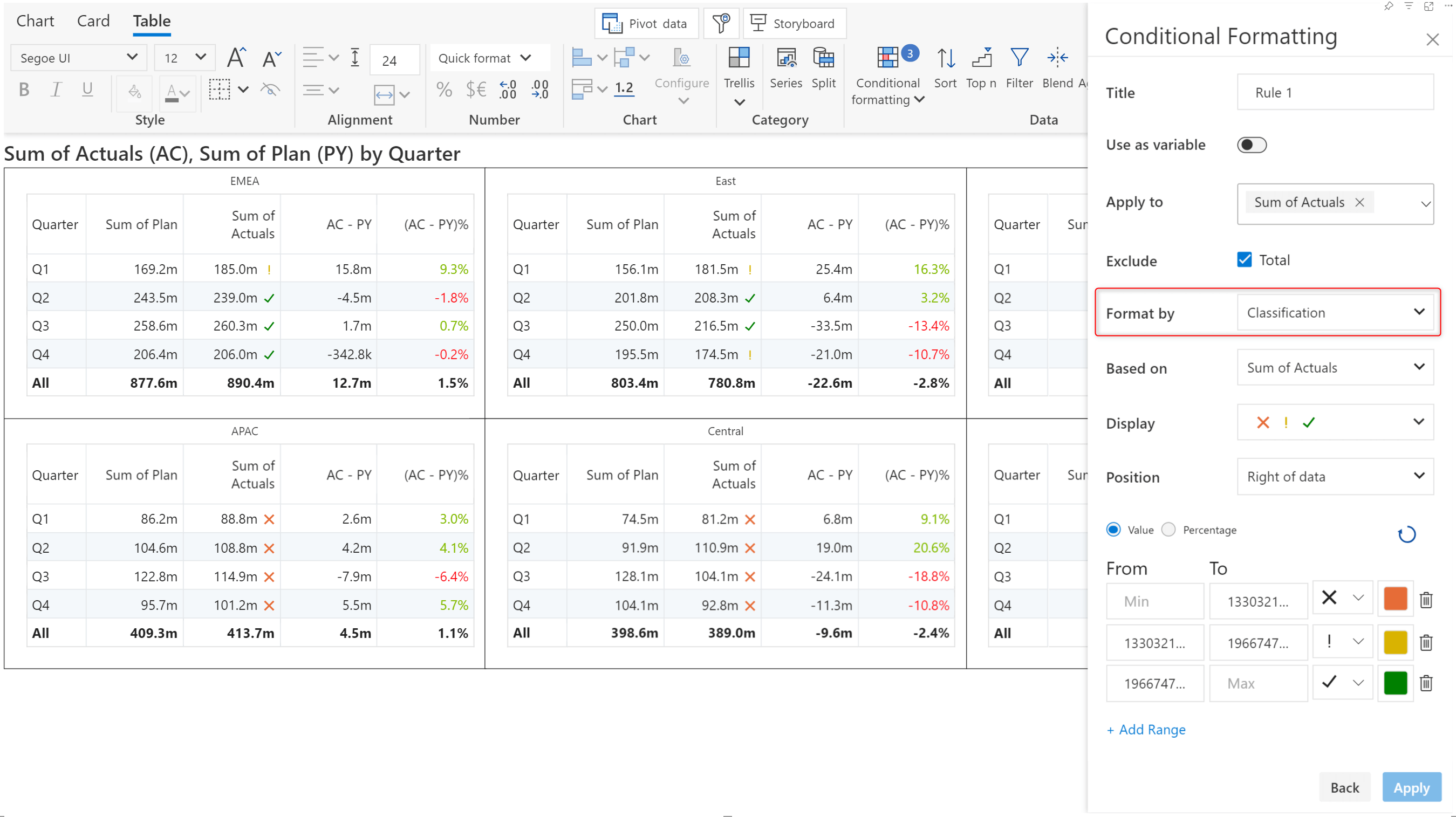Image resolution: width=1456 pixels, height=817 pixels.
Task: Open the X icon selector in first range
Action: click(x=1342, y=598)
